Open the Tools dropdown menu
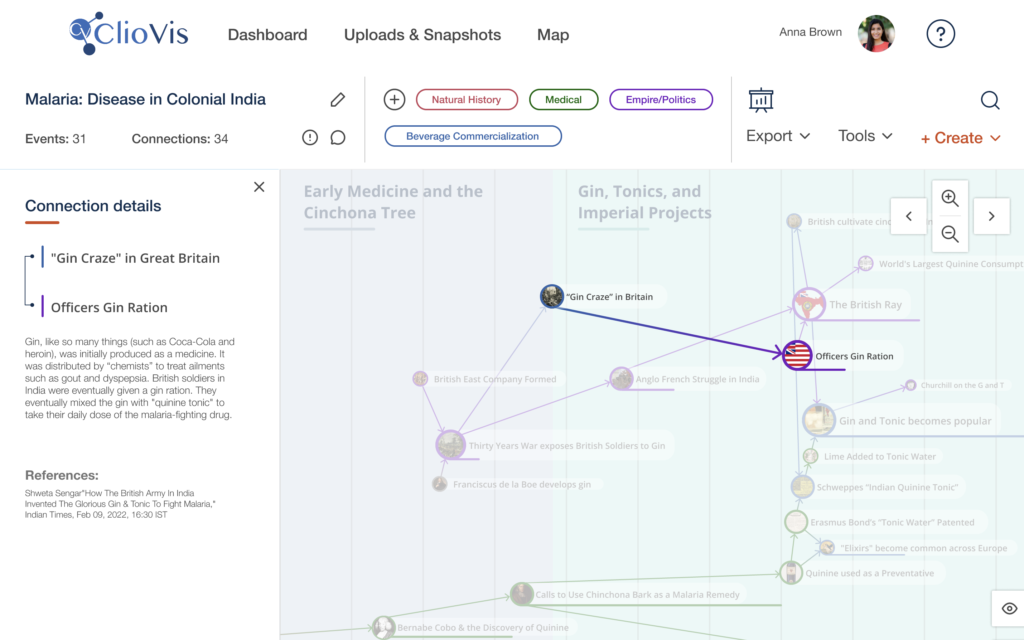 (x=865, y=136)
